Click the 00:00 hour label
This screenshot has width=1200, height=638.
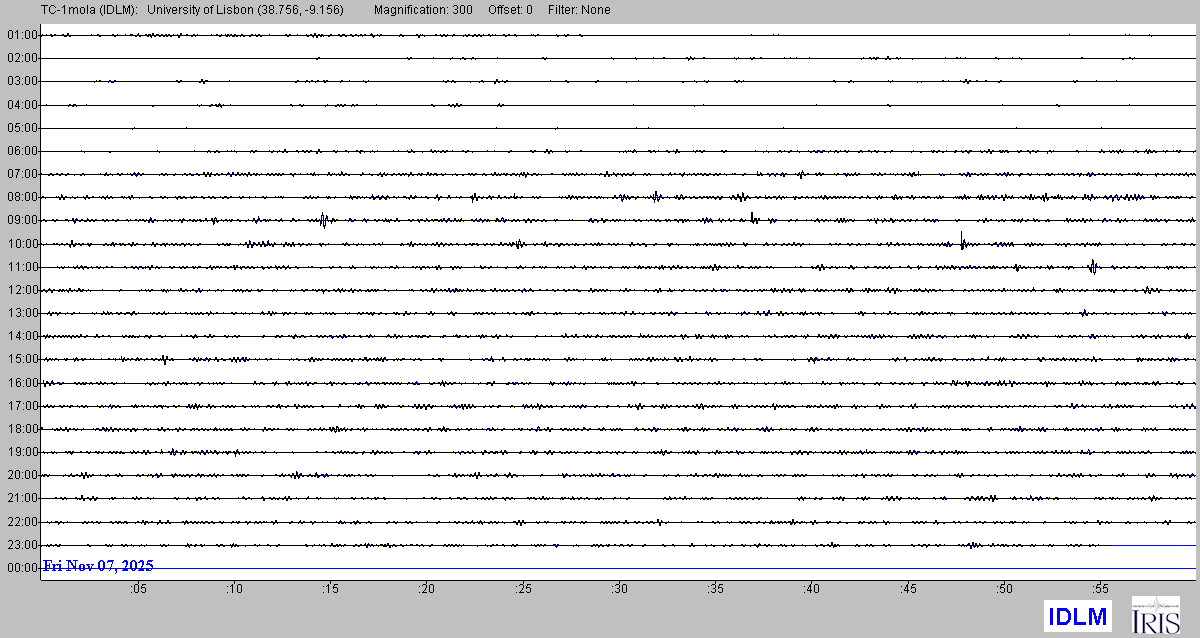tap(22, 568)
